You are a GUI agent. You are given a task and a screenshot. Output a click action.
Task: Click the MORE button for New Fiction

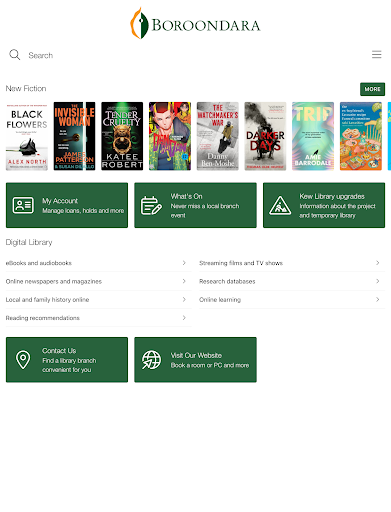372,89
